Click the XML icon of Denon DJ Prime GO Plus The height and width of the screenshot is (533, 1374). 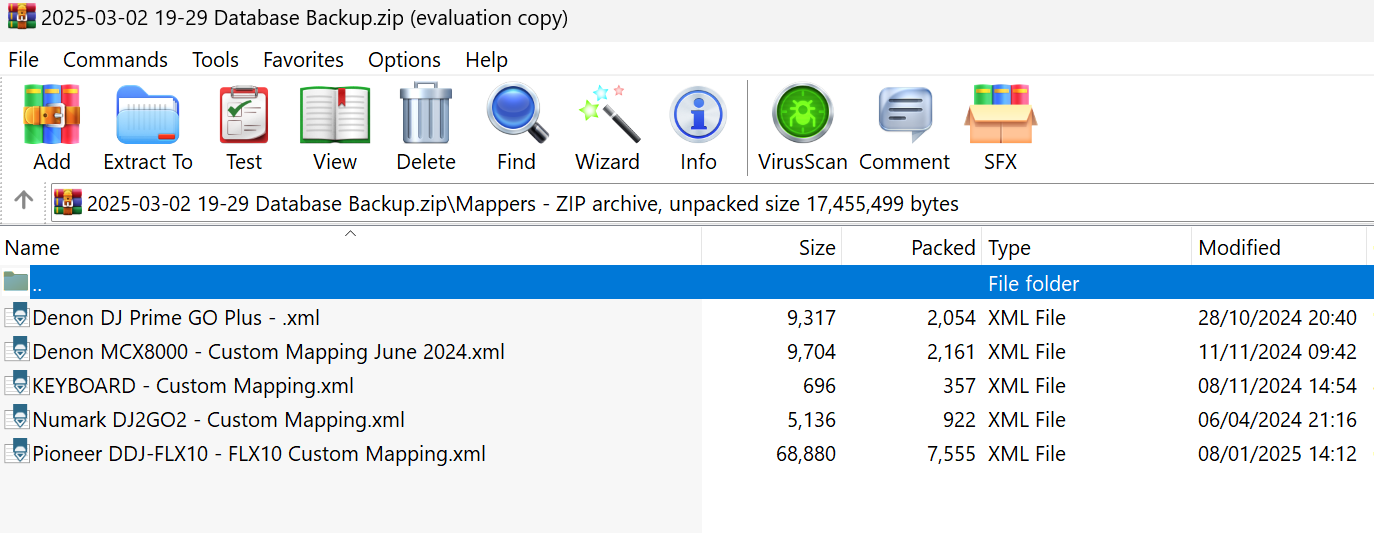click(16, 317)
